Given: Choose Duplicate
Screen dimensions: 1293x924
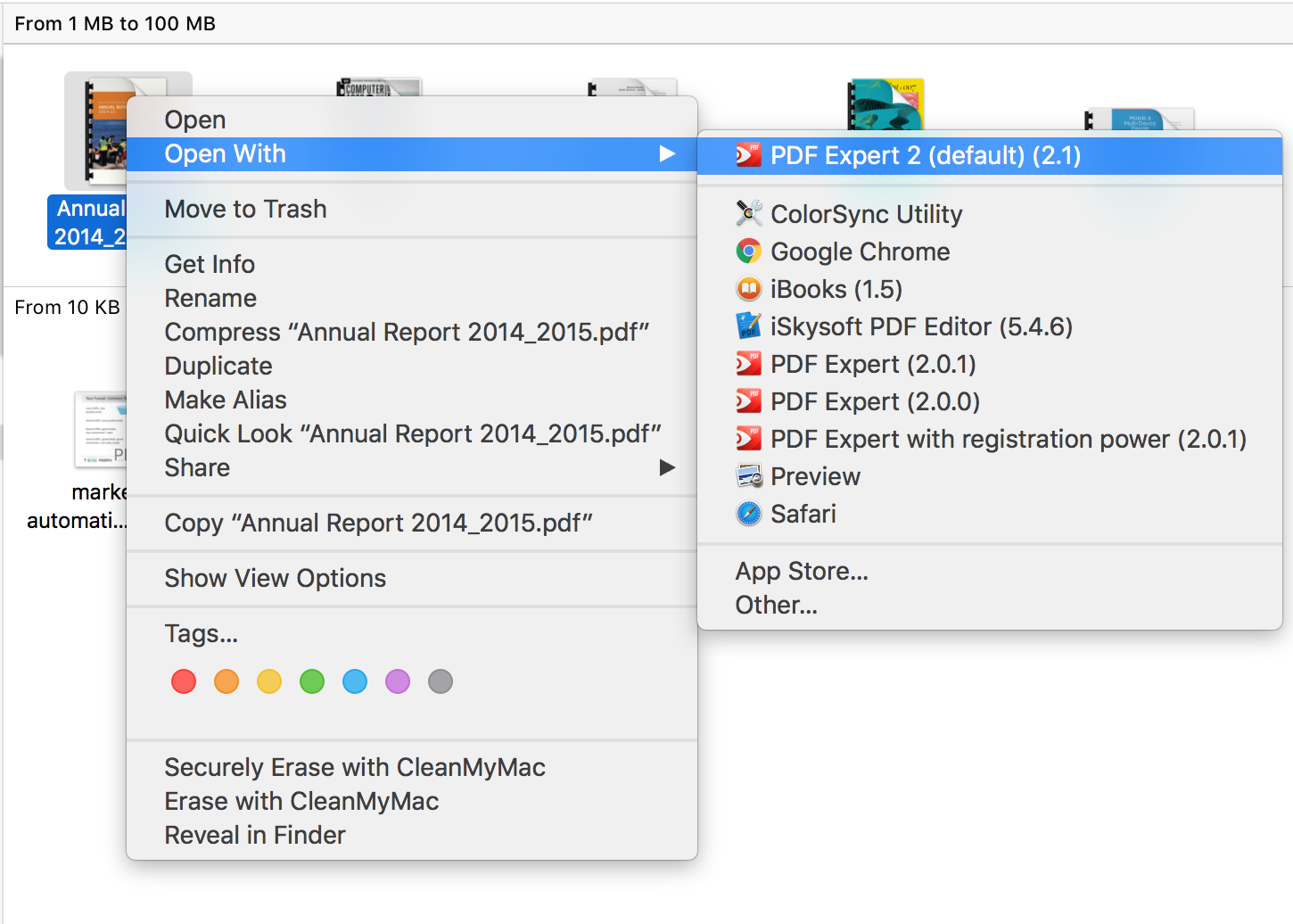Looking at the screenshot, I should point(411,366).
